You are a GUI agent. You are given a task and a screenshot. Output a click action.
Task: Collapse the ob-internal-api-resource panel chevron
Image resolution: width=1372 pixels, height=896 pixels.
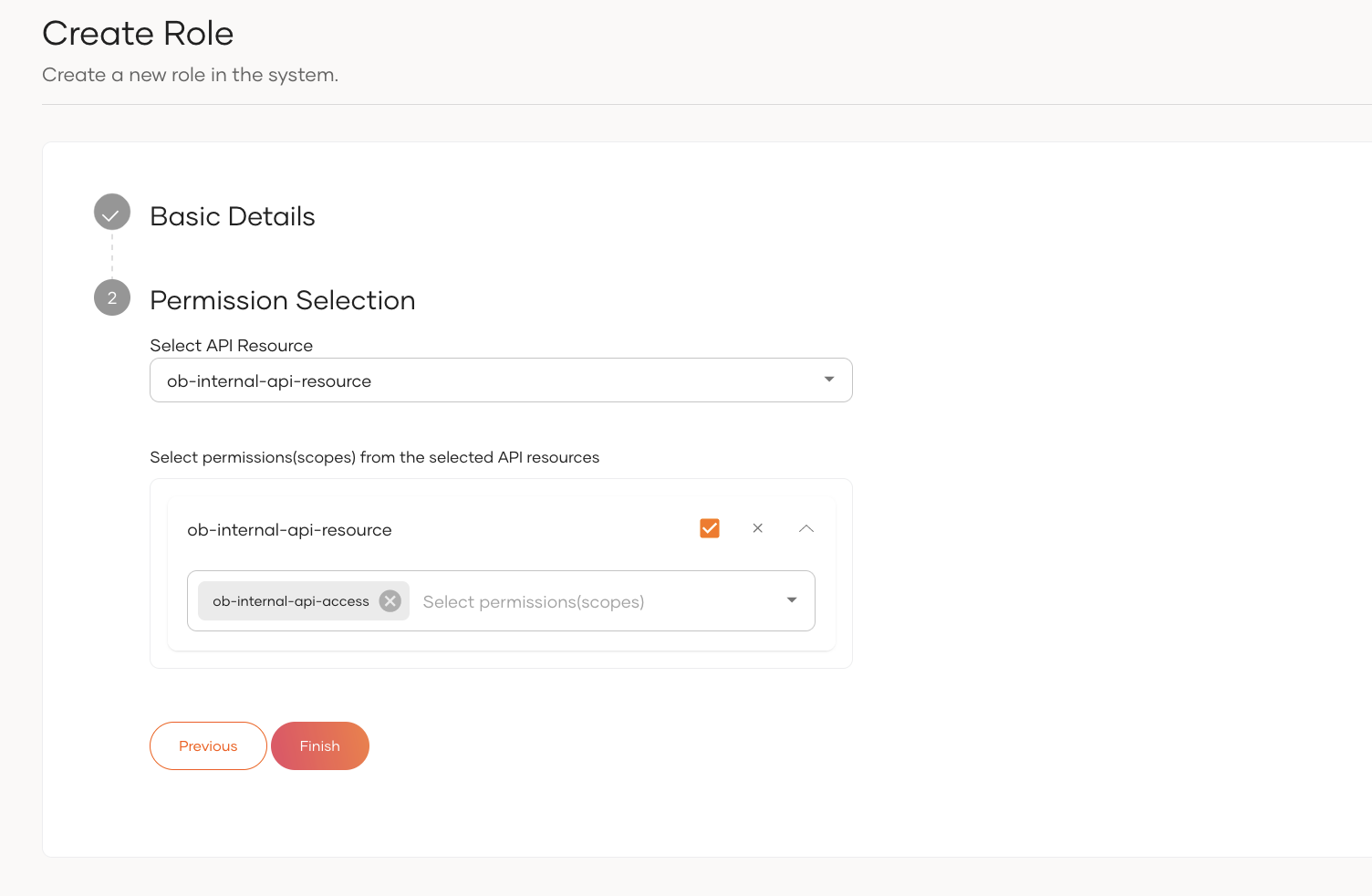pos(806,528)
